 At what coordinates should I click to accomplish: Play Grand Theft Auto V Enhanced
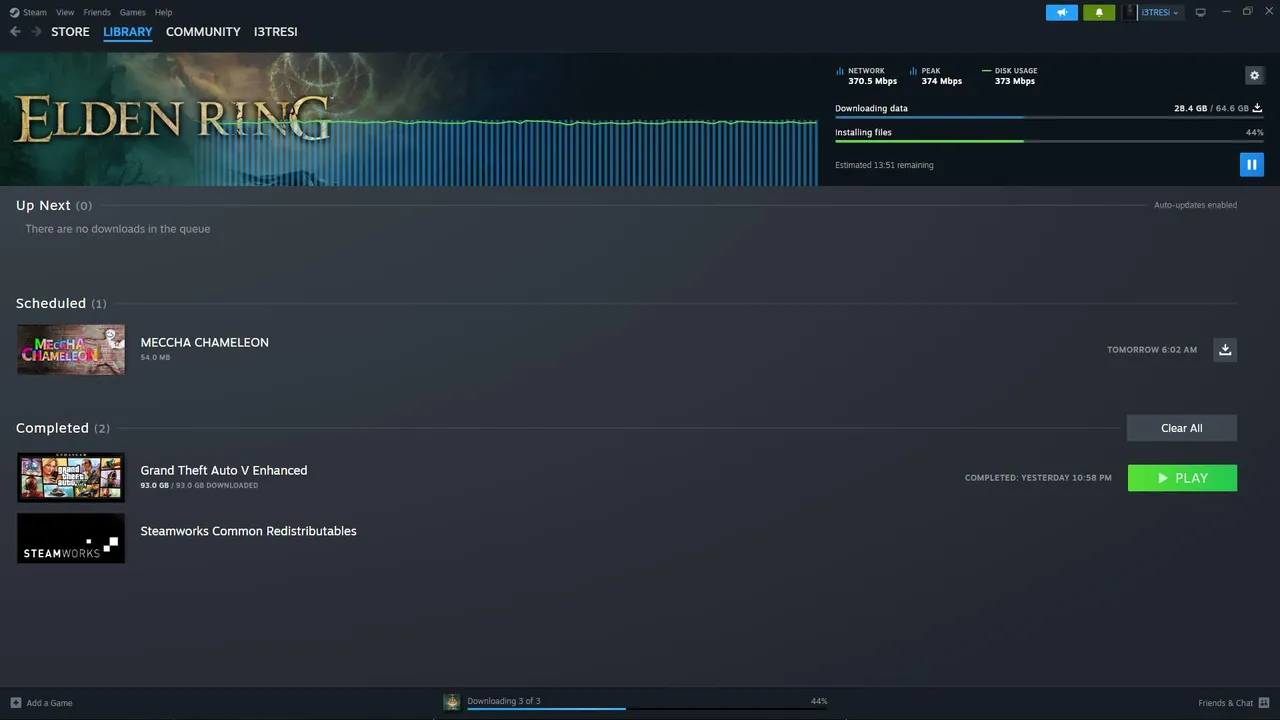1182,478
